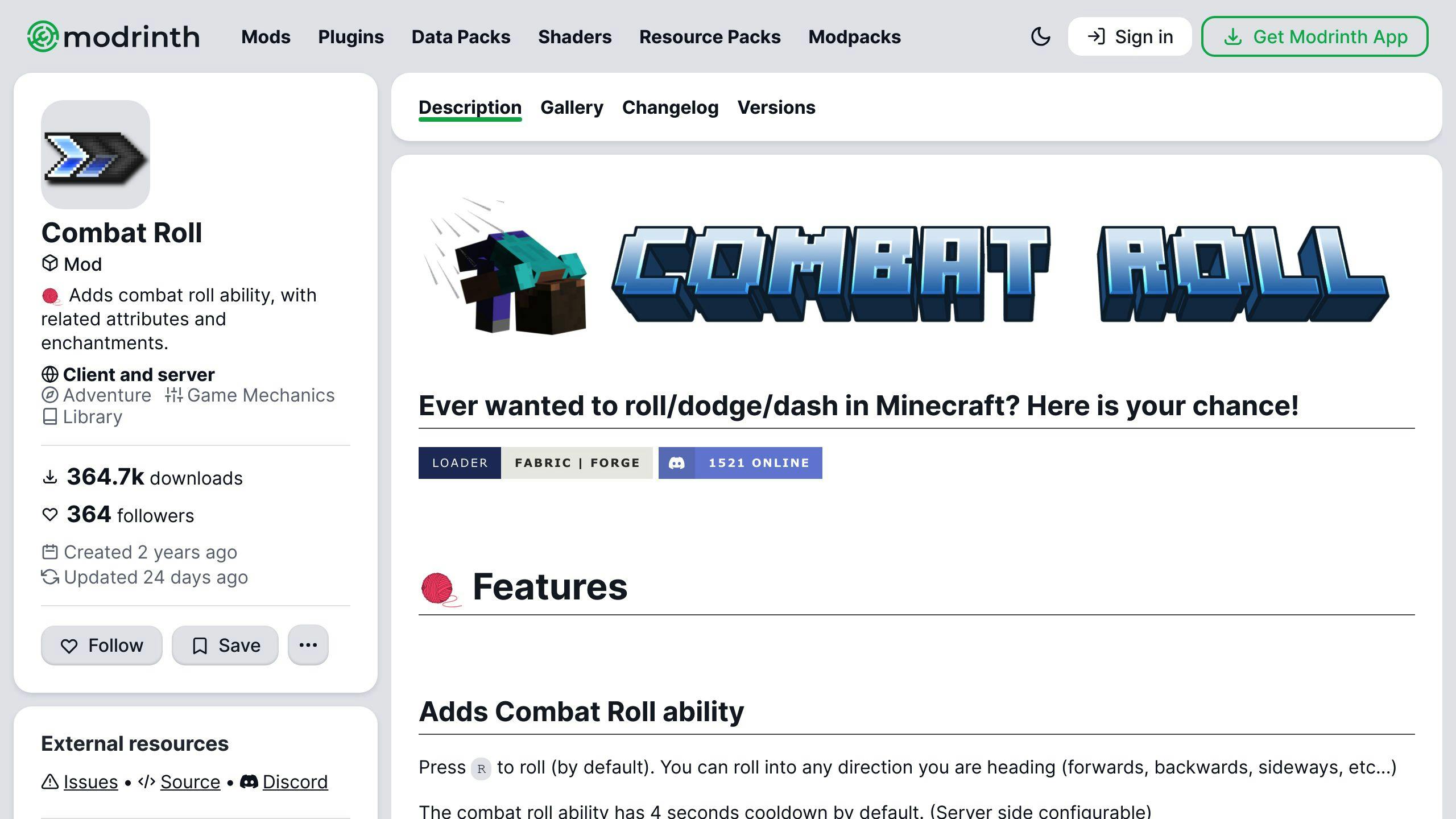The width and height of the screenshot is (1456, 819).
Task: Click the downloads arrow icon
Action: coord(50,477)
